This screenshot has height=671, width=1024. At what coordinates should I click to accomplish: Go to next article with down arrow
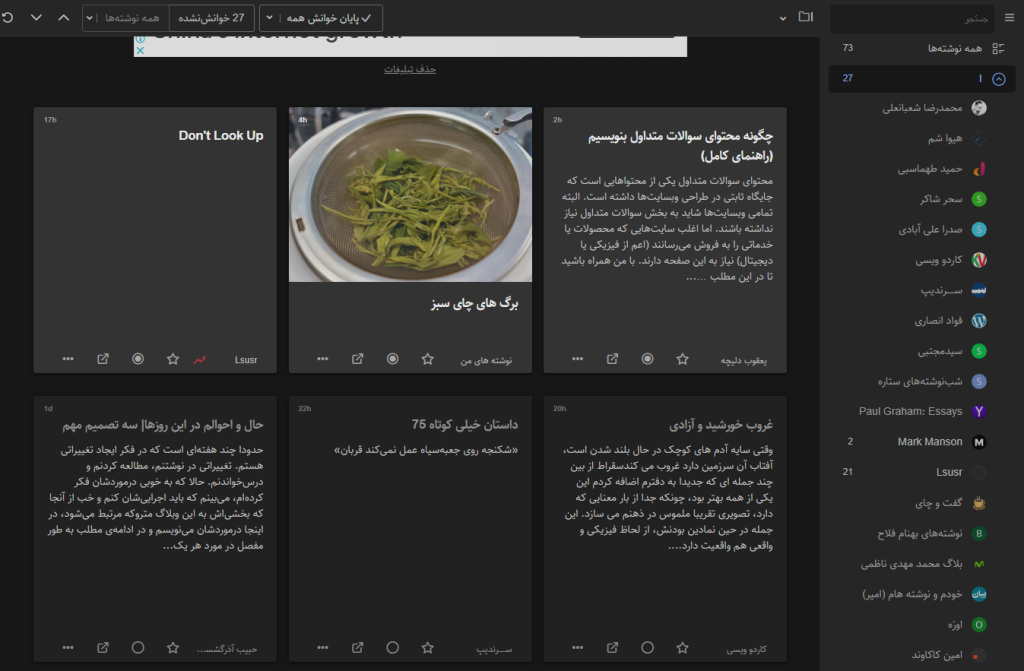coord(37,18)
